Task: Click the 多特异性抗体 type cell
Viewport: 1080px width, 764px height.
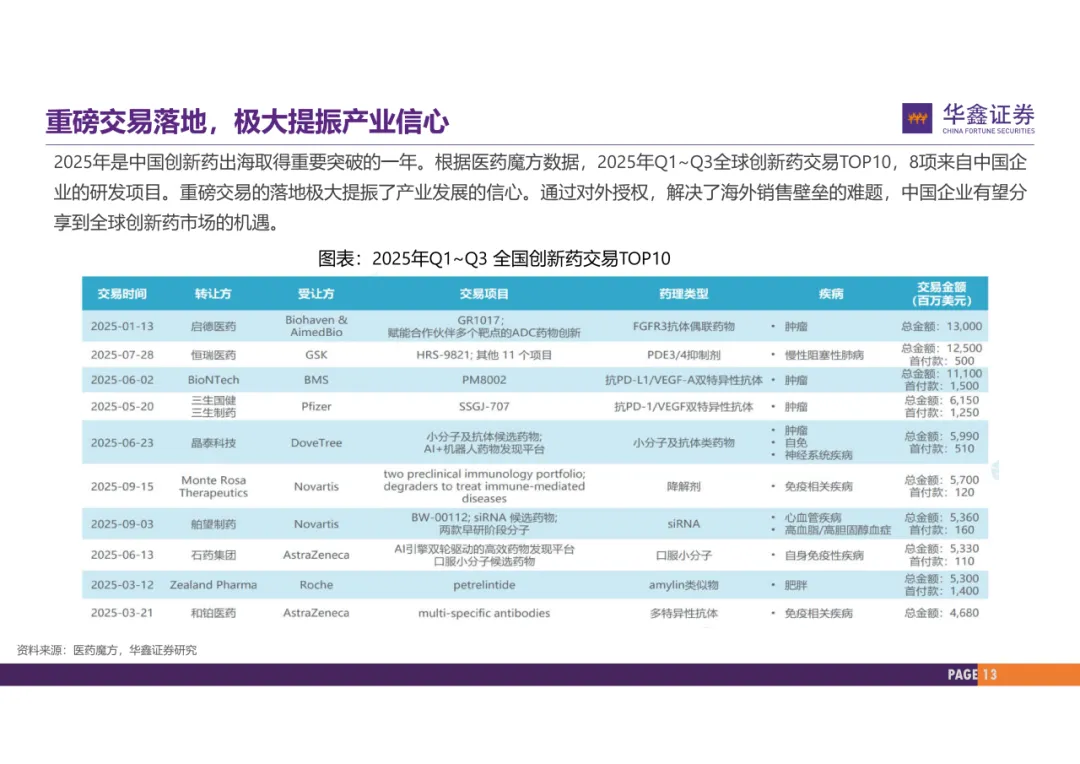Action: (x=683, y=612)
